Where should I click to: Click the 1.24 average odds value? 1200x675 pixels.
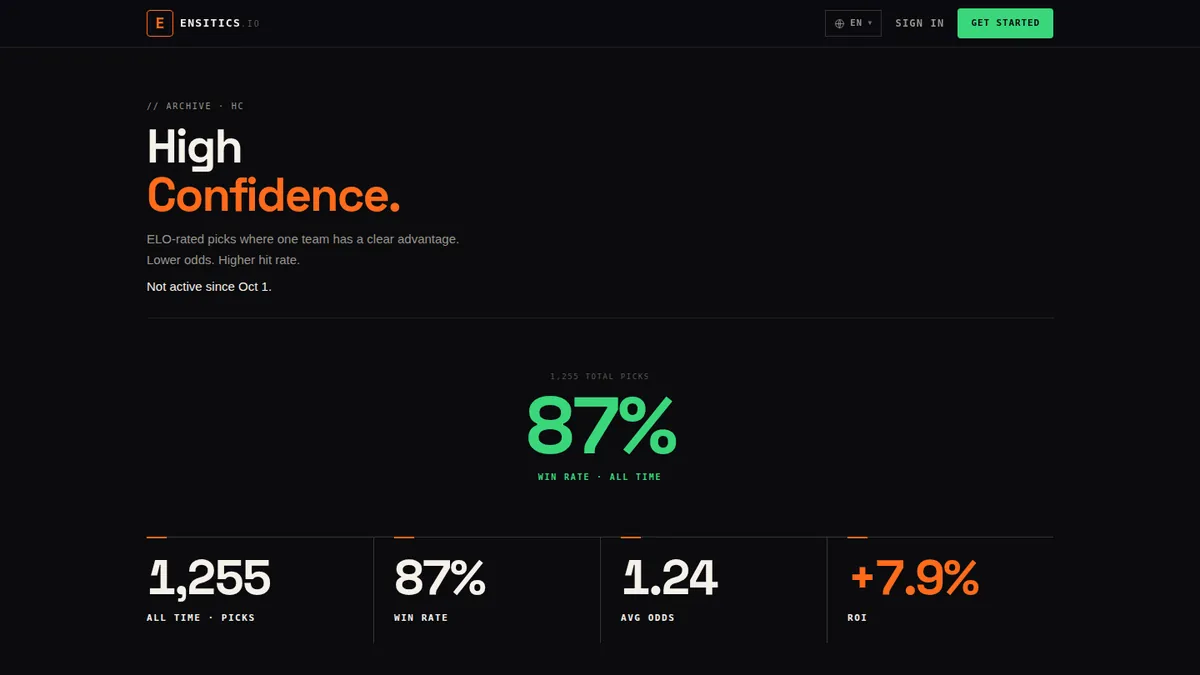(x=669, y=578)
